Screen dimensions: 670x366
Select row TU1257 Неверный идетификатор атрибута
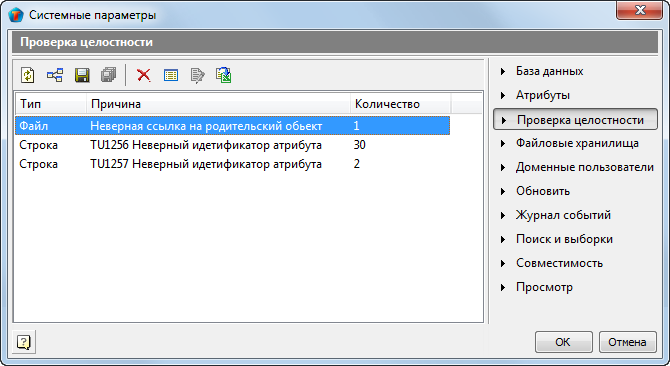point(232,164)
